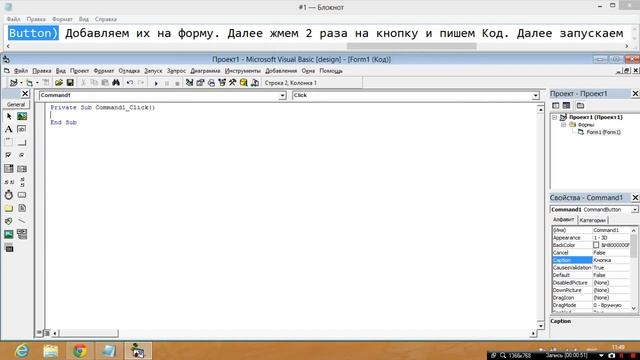The image size is (640, 360).
Task: Open Properties object selector Command1 dropdown
Action: [635, 209]
